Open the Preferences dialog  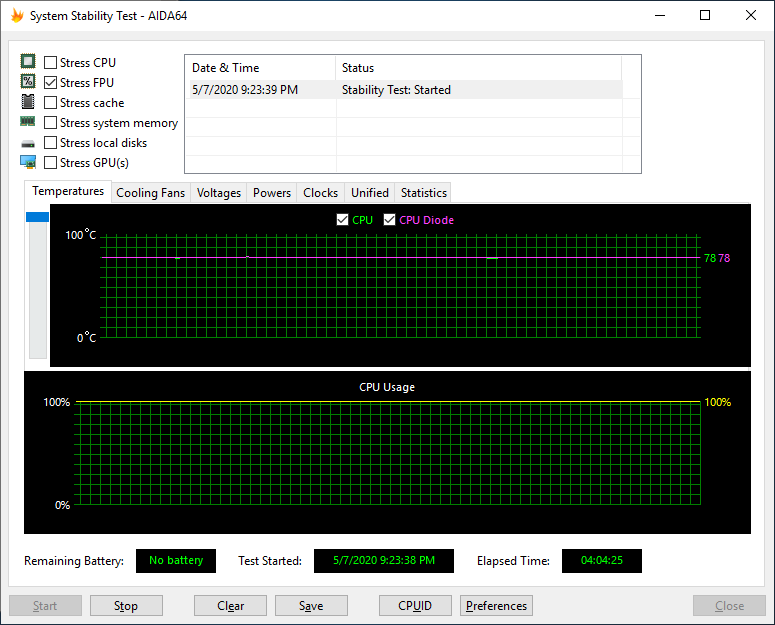tap(496, 606)
